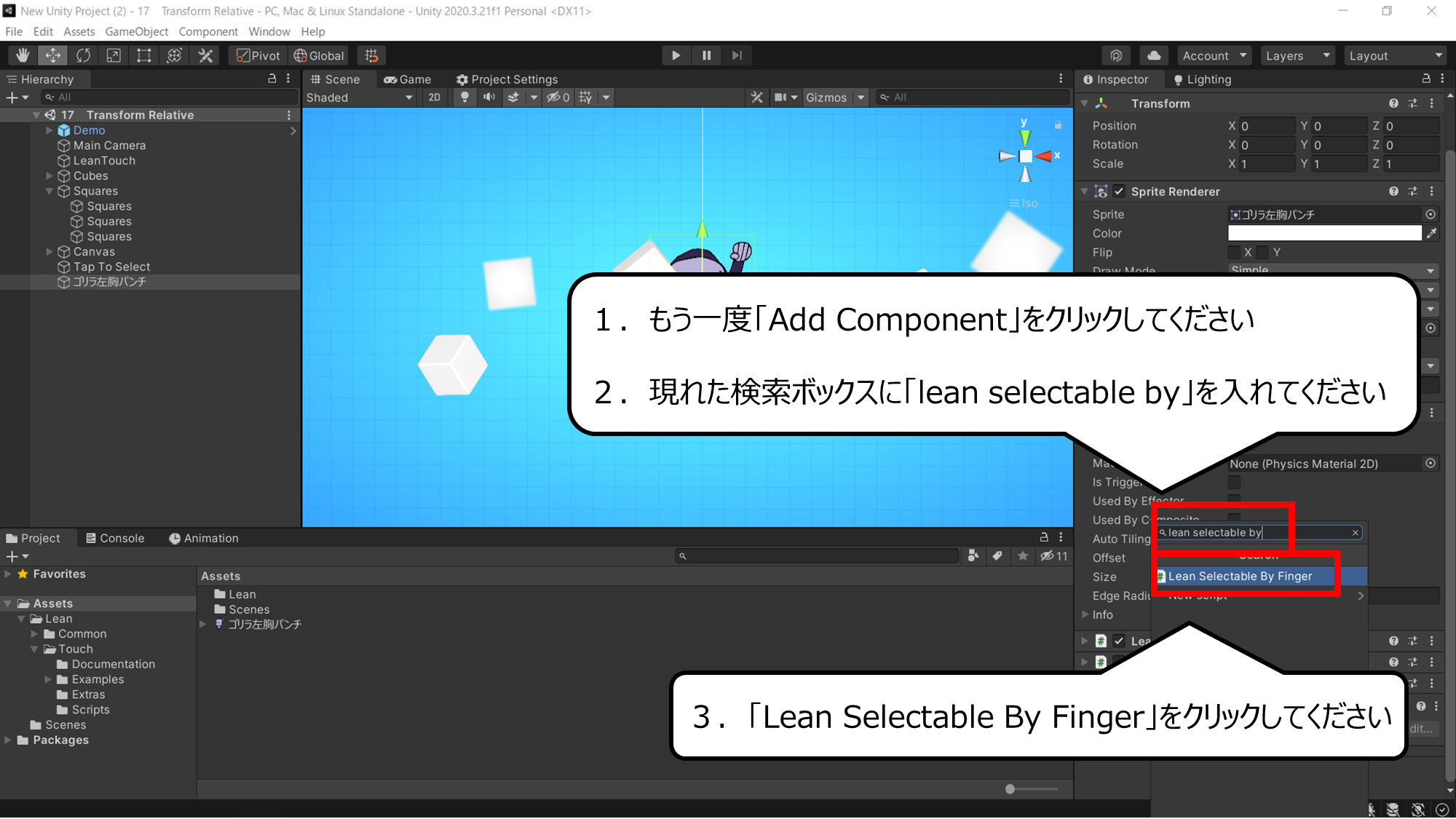Image resolution: width=1456 pixels, height=819 pixels.
Task: Open Collab services icon
Action: (1116, 55)
